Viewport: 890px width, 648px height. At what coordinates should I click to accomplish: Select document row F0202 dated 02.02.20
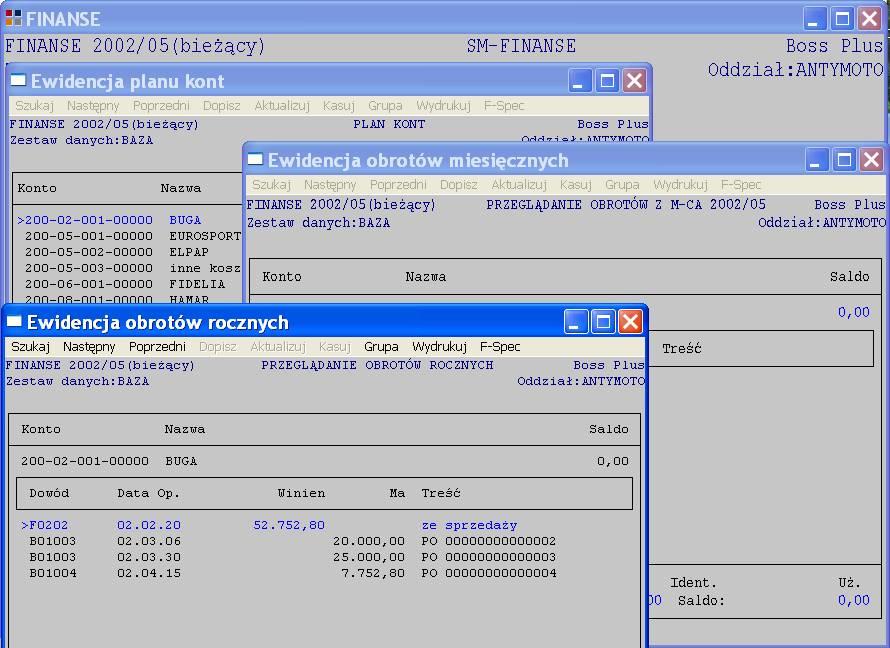click(324, 525)
